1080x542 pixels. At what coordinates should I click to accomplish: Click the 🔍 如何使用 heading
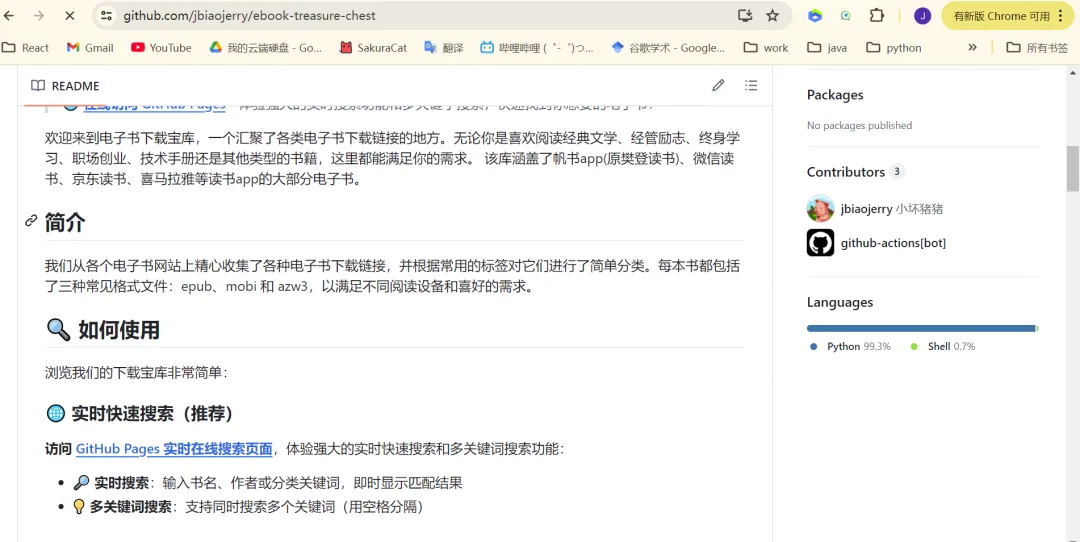click(103, 330)
